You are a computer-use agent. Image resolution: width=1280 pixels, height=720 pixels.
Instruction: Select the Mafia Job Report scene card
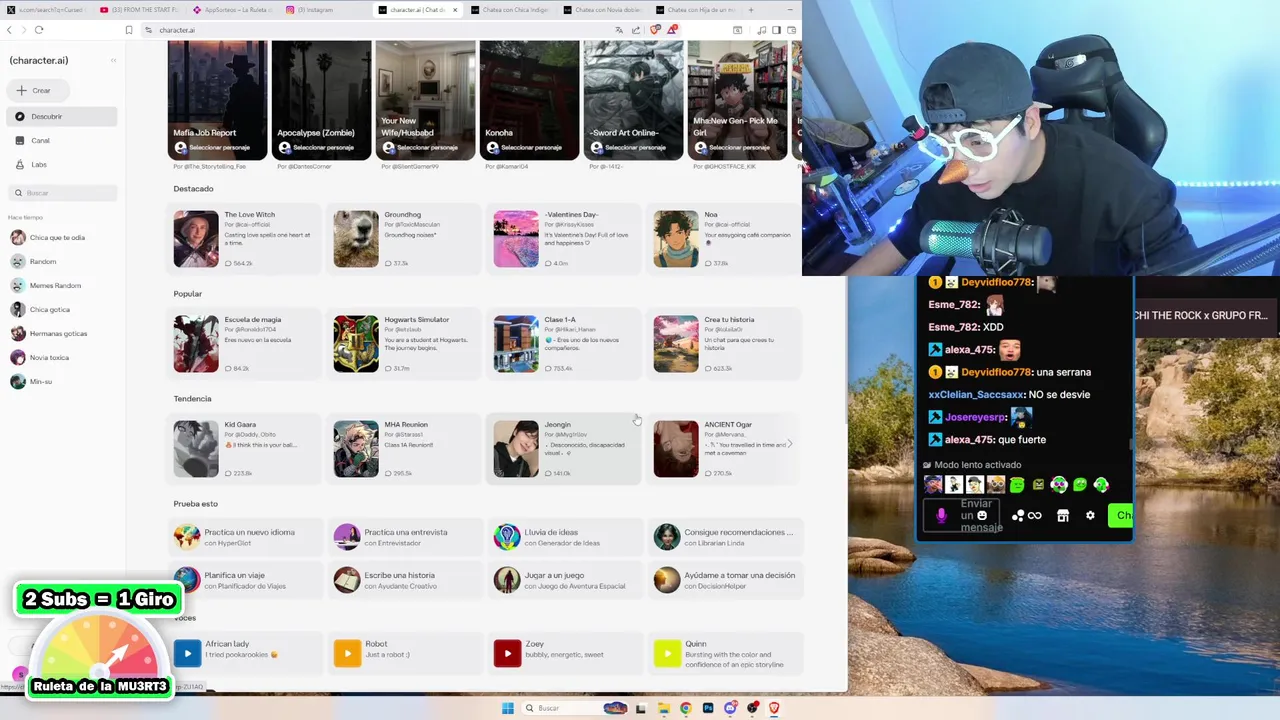pyautogui.click(x=217, y=100)
